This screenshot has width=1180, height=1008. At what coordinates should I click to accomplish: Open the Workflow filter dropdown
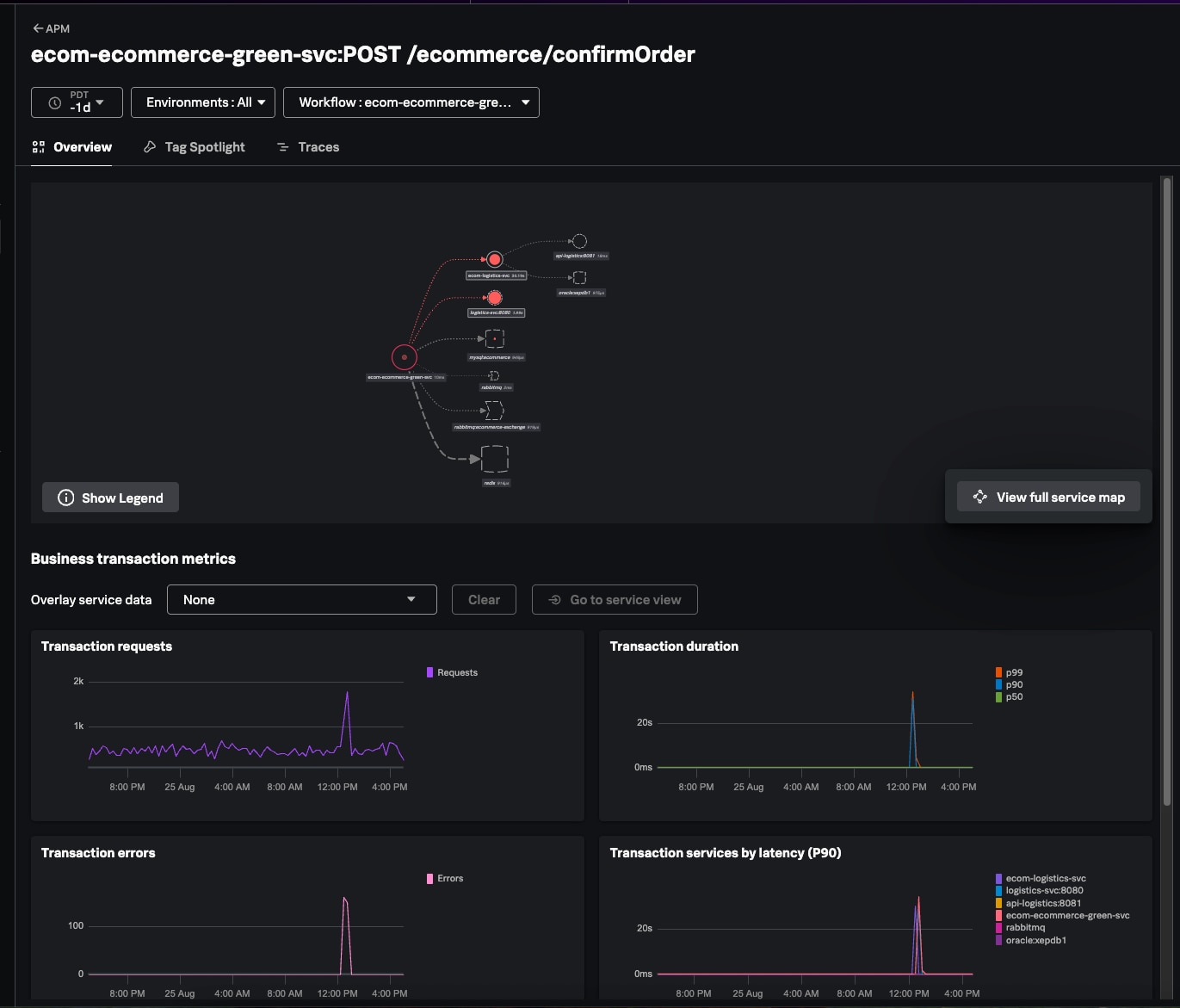411,102
